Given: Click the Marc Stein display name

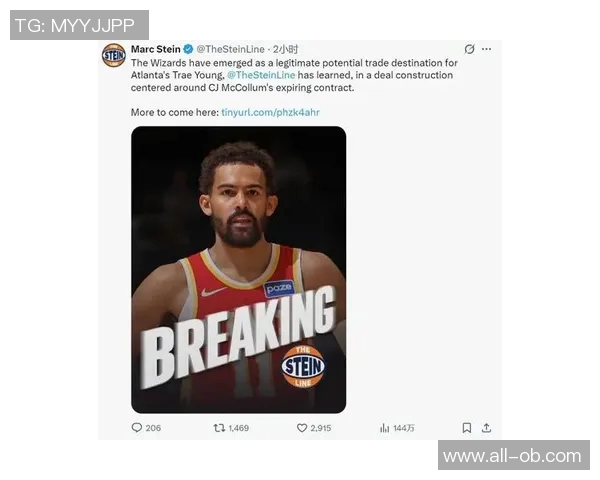Looking at the screenshot, I should (156, 49).
